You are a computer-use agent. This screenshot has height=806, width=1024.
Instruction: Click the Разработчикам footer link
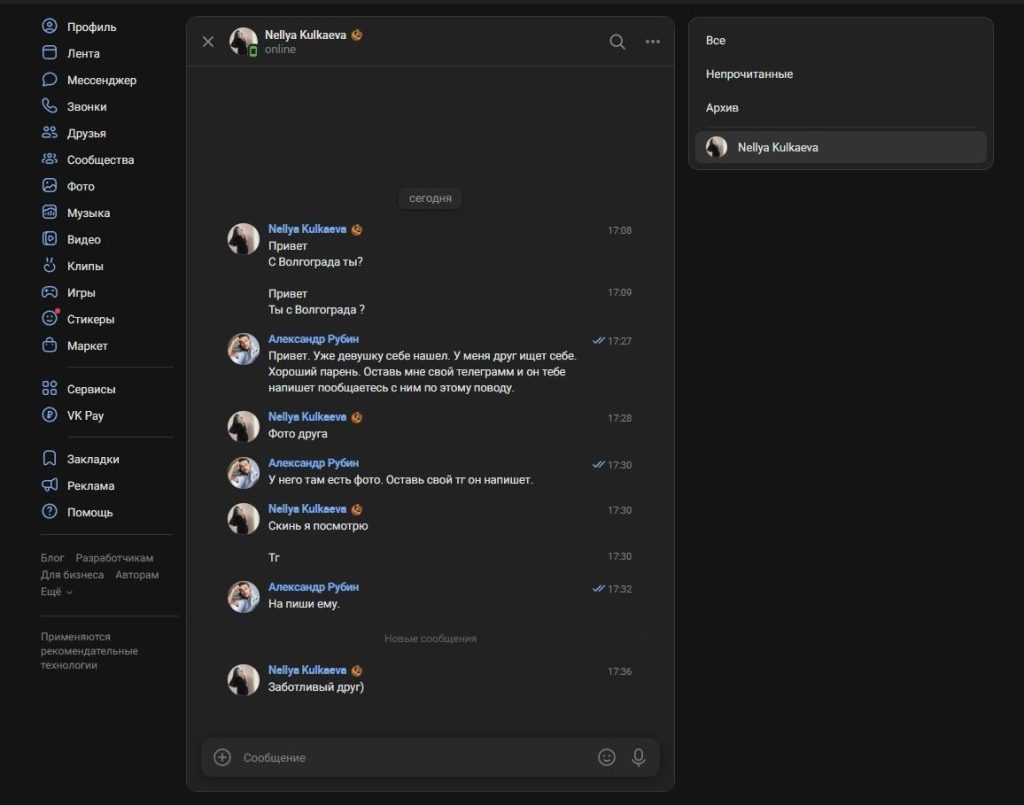(x=114, y=558)
